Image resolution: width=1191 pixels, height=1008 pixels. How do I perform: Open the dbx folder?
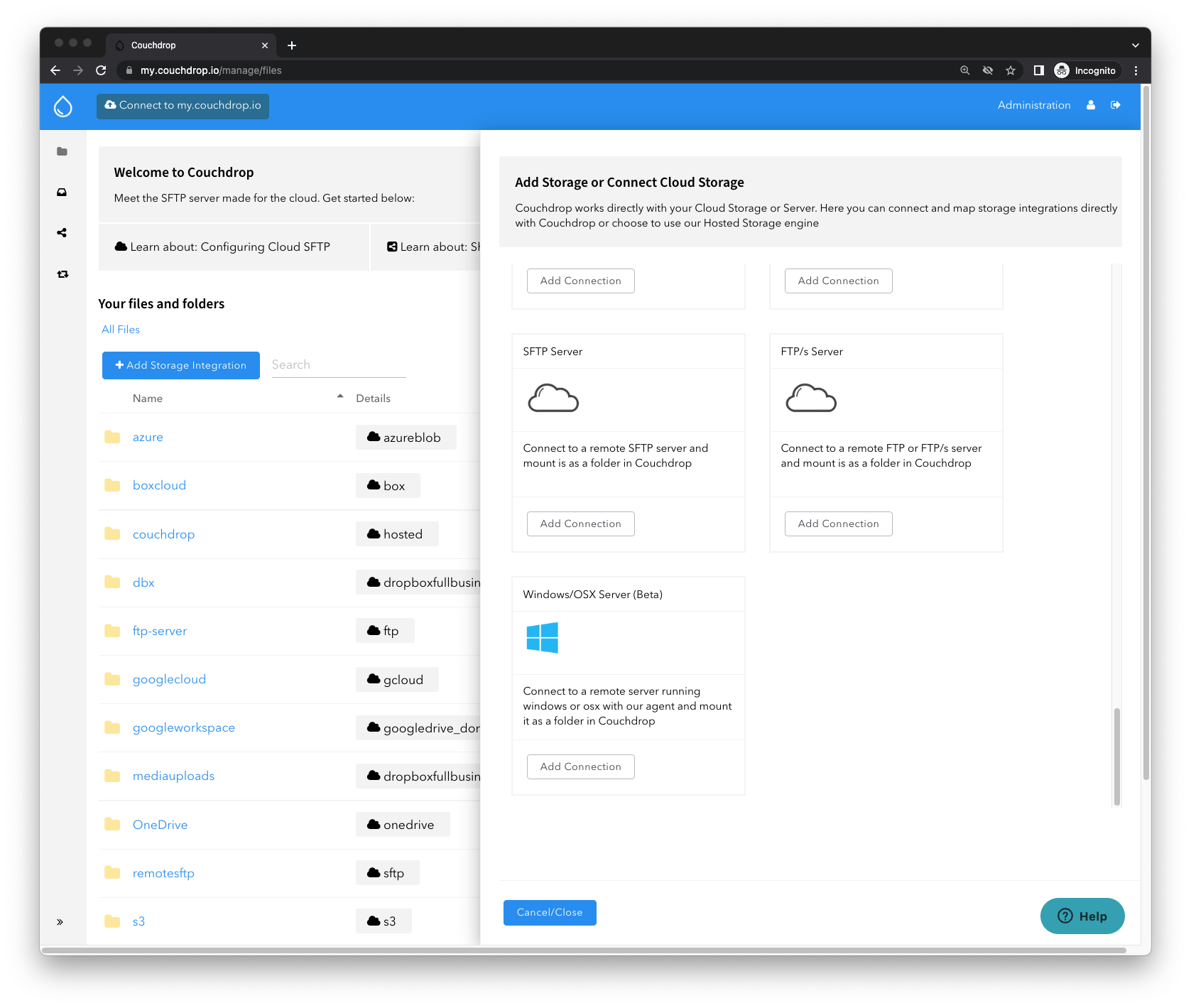point(143,582)
